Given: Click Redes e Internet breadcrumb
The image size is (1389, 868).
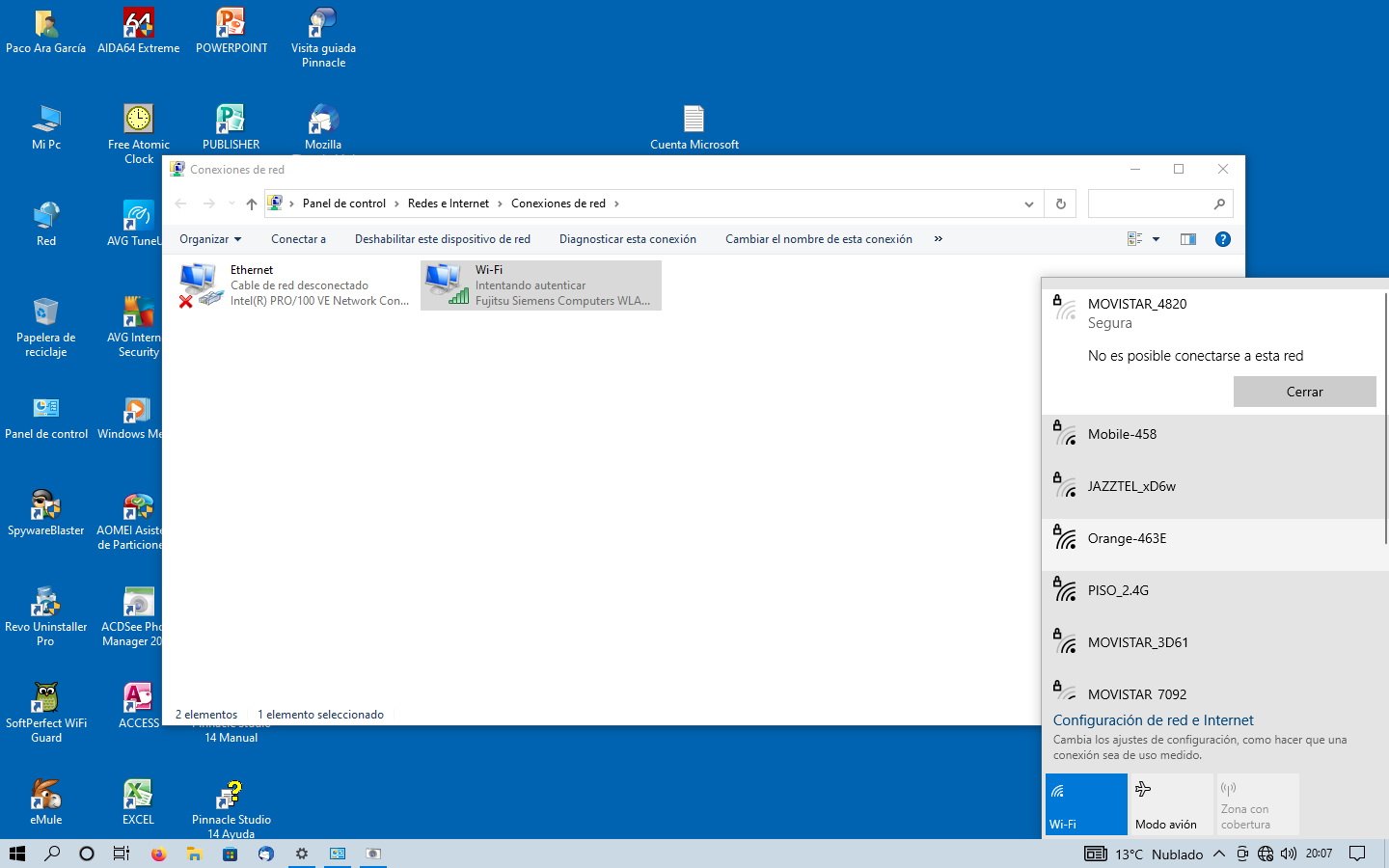Looking at the screenshot, I should tap(449, 203).
